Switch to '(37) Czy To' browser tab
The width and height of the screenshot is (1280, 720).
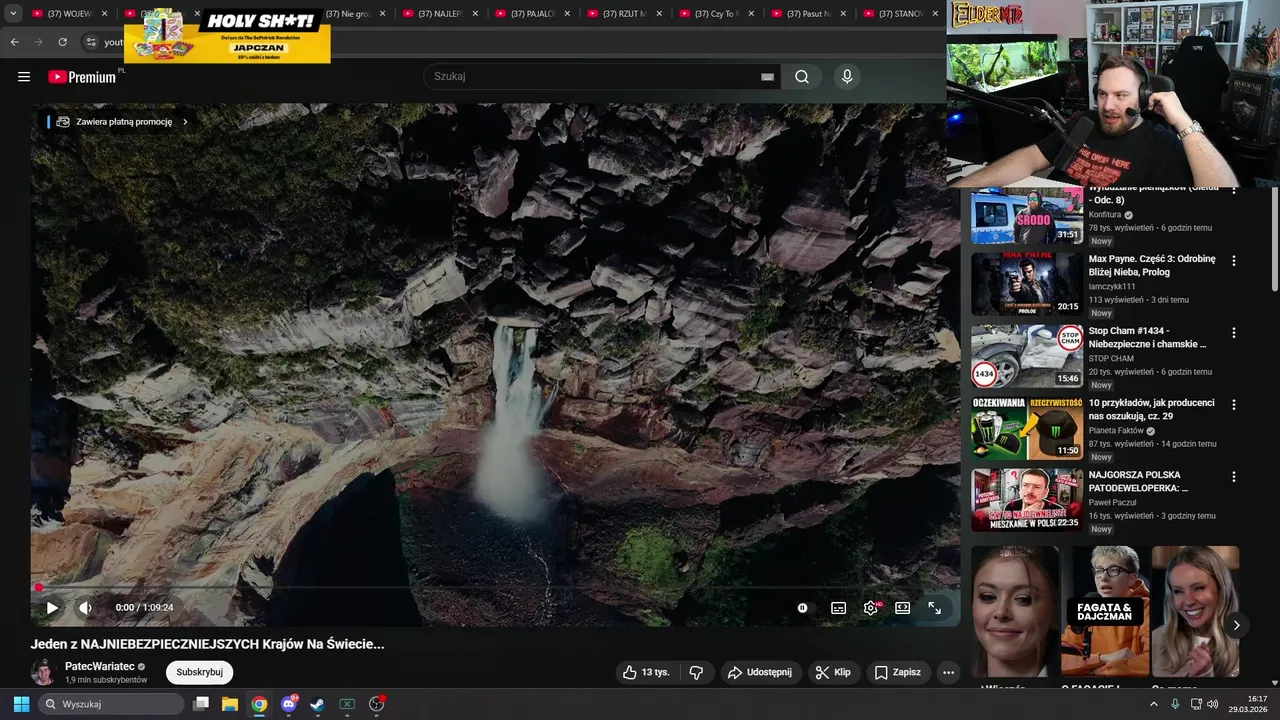coord(717,14)
